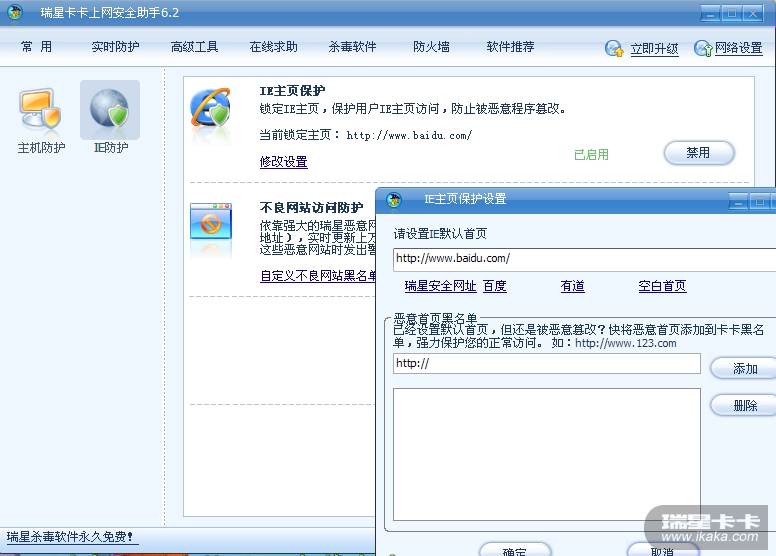Disable IE homepage protection with 禁用 button
Viewport: 776px width, 556px height.
pos(699,153)
